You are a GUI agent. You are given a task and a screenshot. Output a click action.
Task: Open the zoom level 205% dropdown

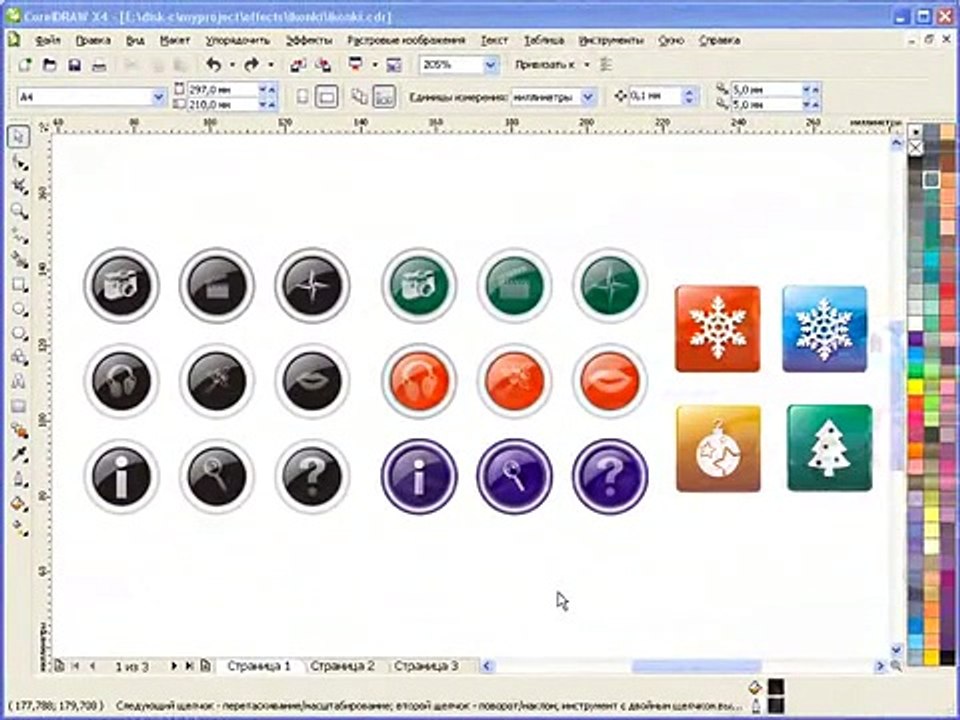coord(490,65)
